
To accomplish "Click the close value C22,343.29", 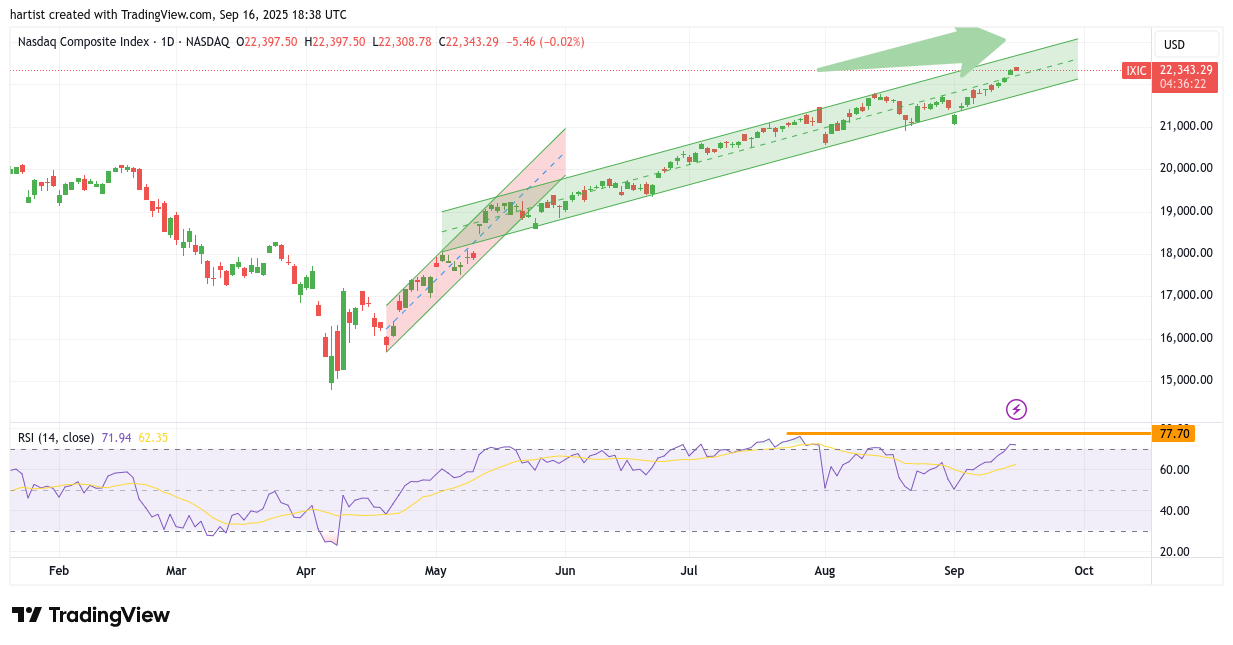I will pos(469,42).
